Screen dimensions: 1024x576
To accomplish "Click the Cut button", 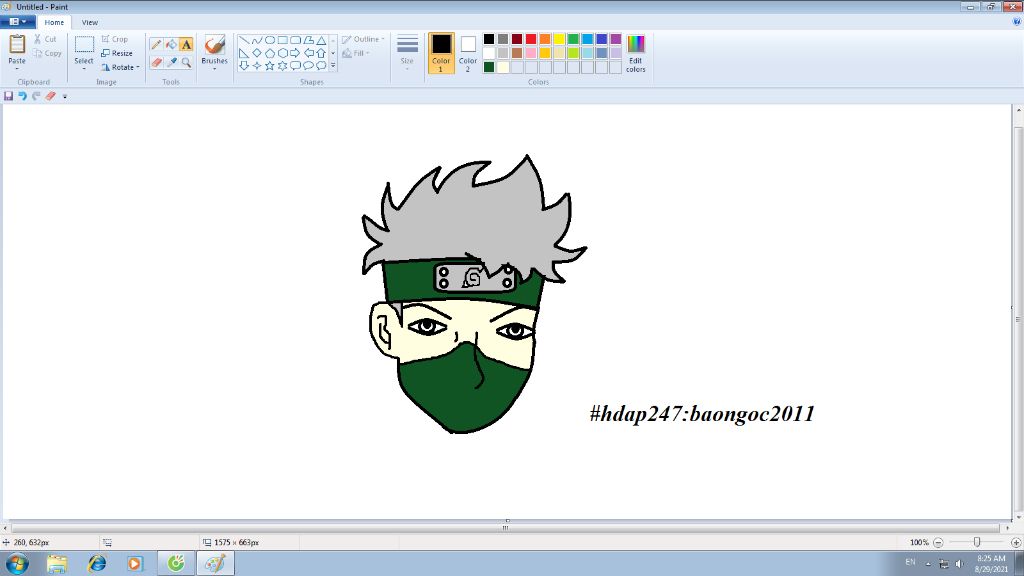I will 45,39.
